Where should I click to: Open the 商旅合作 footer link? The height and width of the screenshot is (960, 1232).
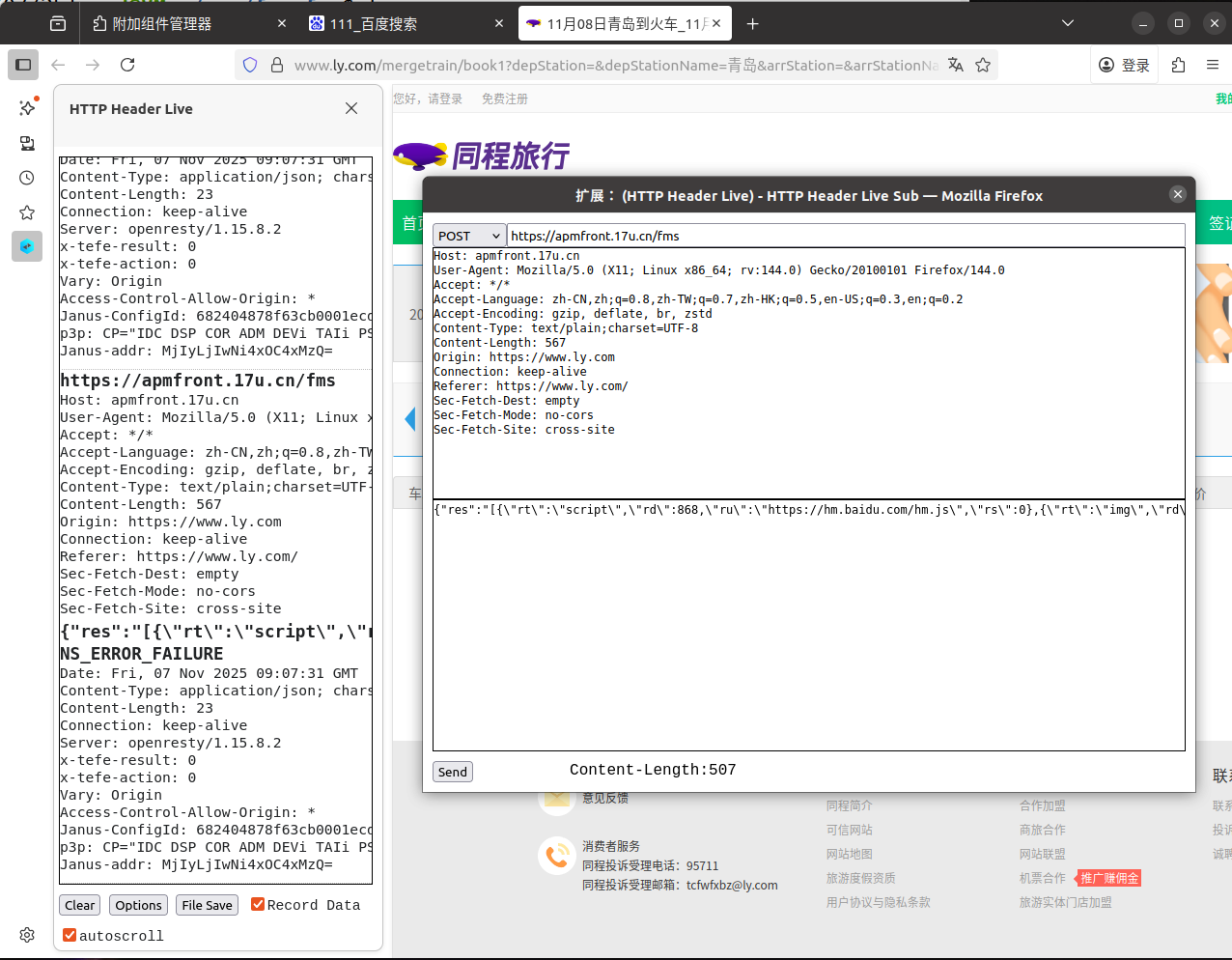[1043, 830]
